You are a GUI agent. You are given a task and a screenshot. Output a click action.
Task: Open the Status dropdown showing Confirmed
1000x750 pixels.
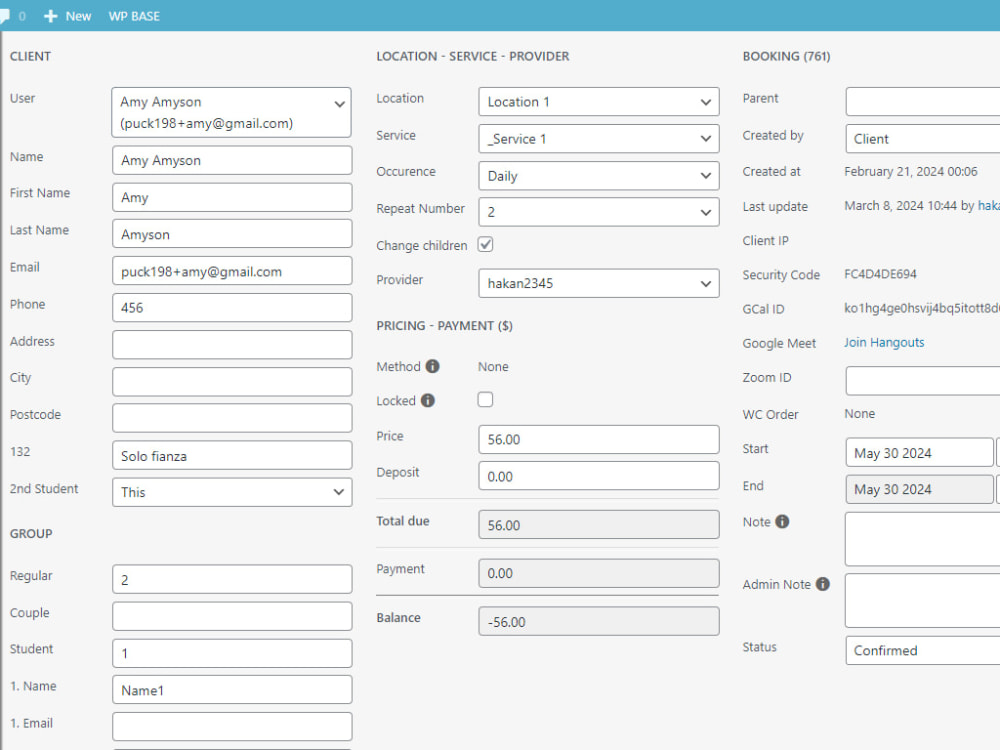[x=921, y=650]
